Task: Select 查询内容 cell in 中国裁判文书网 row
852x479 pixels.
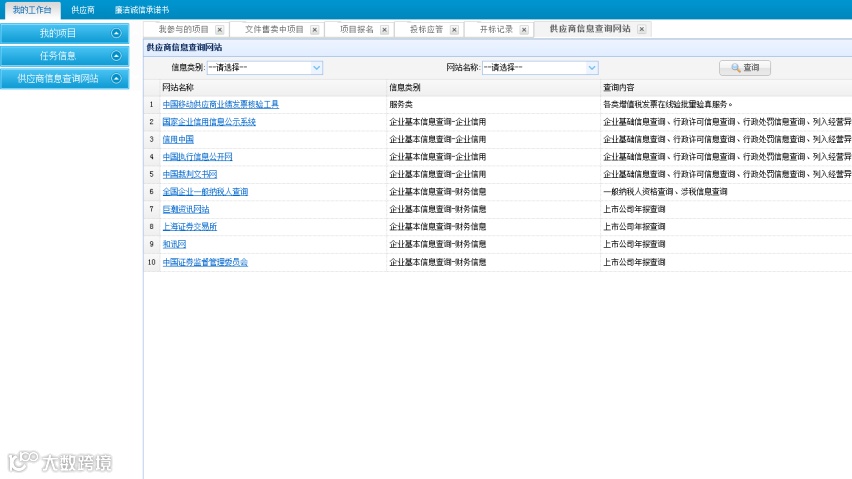Action: tap(726, 174)
